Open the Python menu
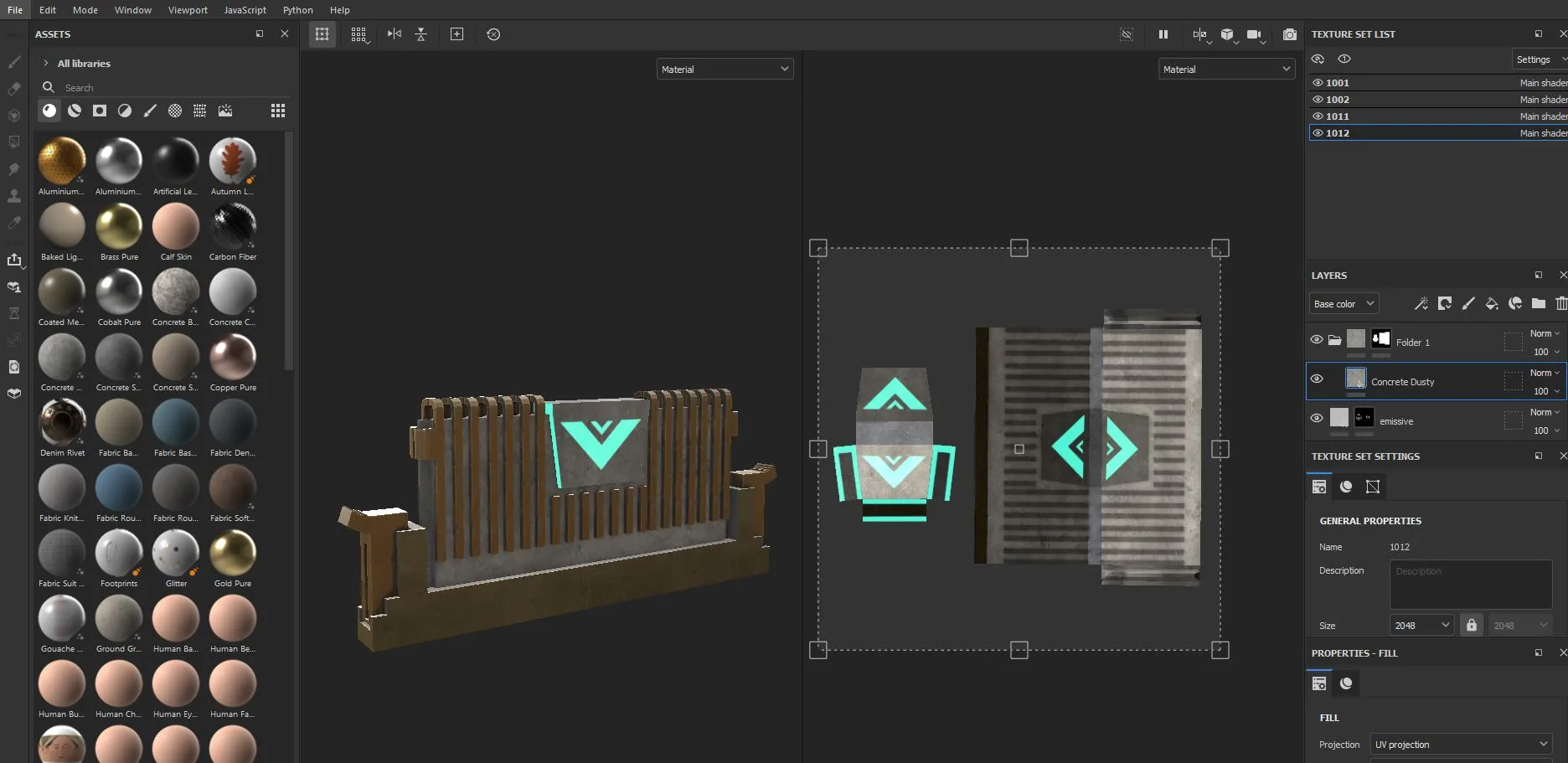 [x=297, y=10]
